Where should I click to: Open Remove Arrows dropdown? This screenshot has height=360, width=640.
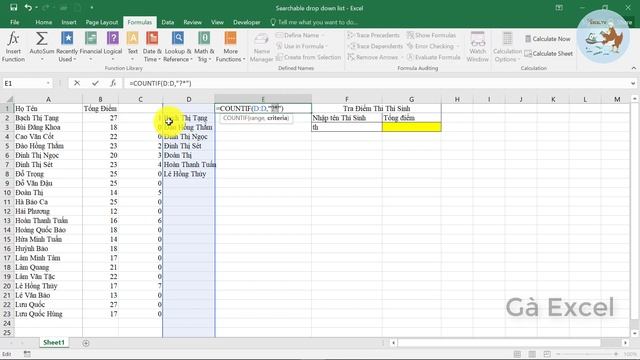(375, 57)
